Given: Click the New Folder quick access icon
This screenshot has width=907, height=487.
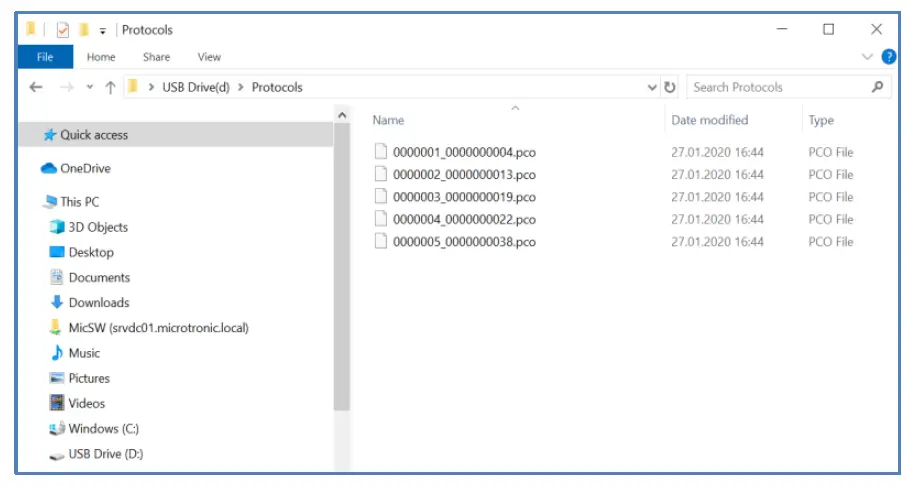Looking at the screenshot, I should (x=84, y=29).
